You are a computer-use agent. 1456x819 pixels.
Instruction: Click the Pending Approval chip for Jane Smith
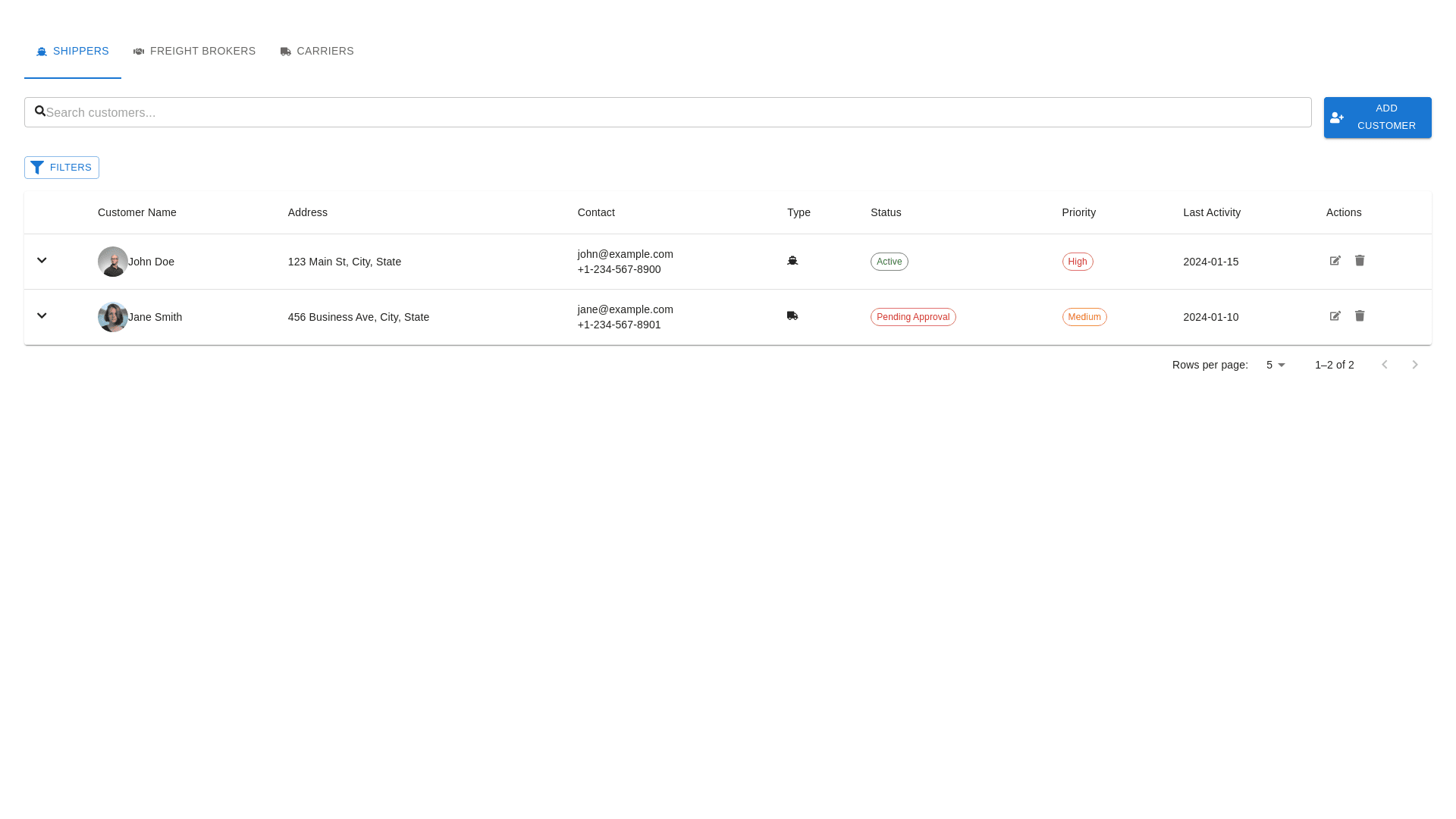(x=913, y=316)
